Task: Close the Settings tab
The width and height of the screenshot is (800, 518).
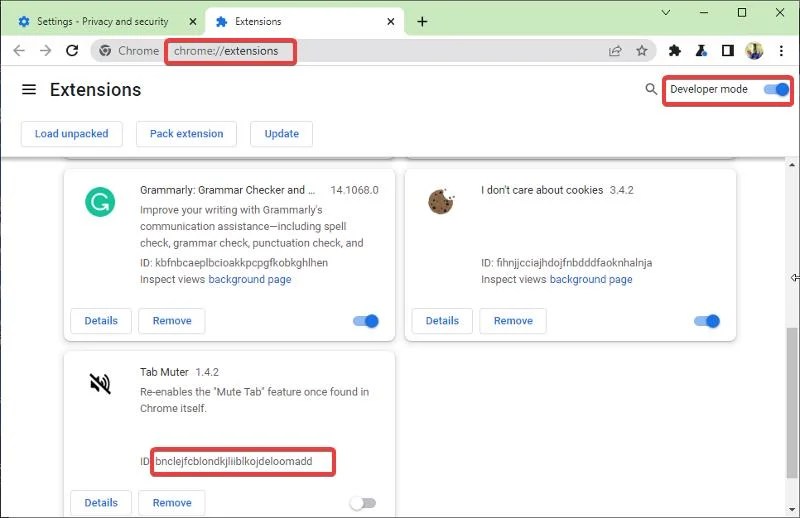Action: (192, 21)
